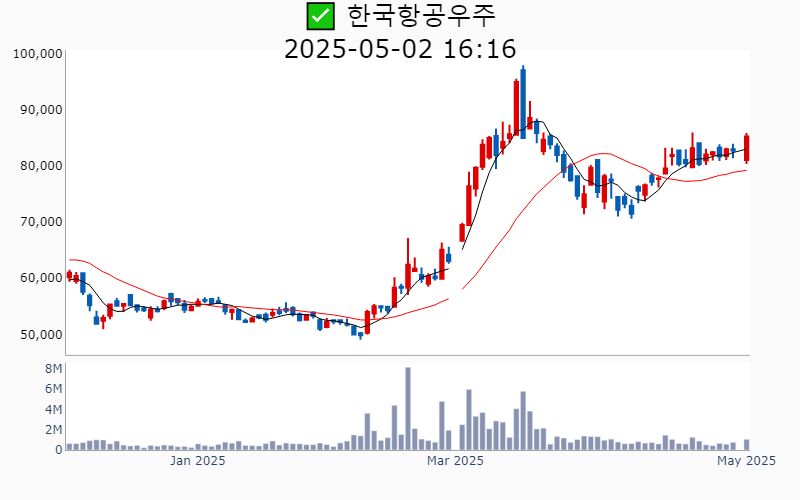Click the 2M volume axis label
Image resolution: width=800 pixels, height=500 pixels.
click(x=54, y=430)
